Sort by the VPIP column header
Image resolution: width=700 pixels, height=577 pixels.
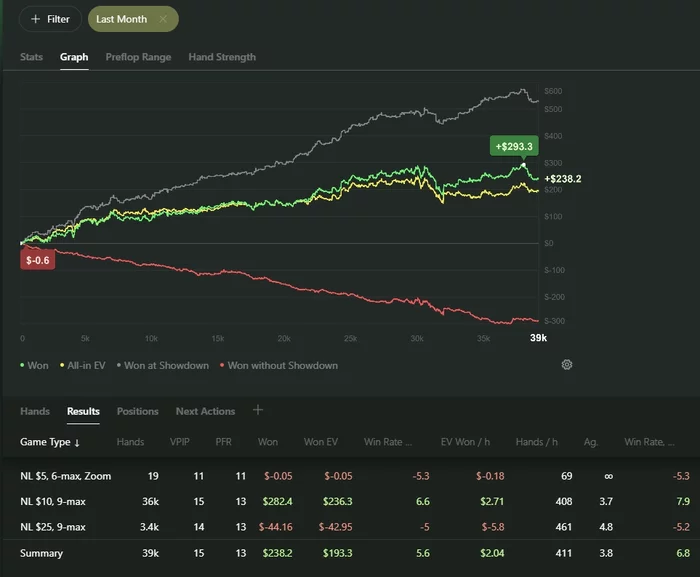tap(179, 442)
